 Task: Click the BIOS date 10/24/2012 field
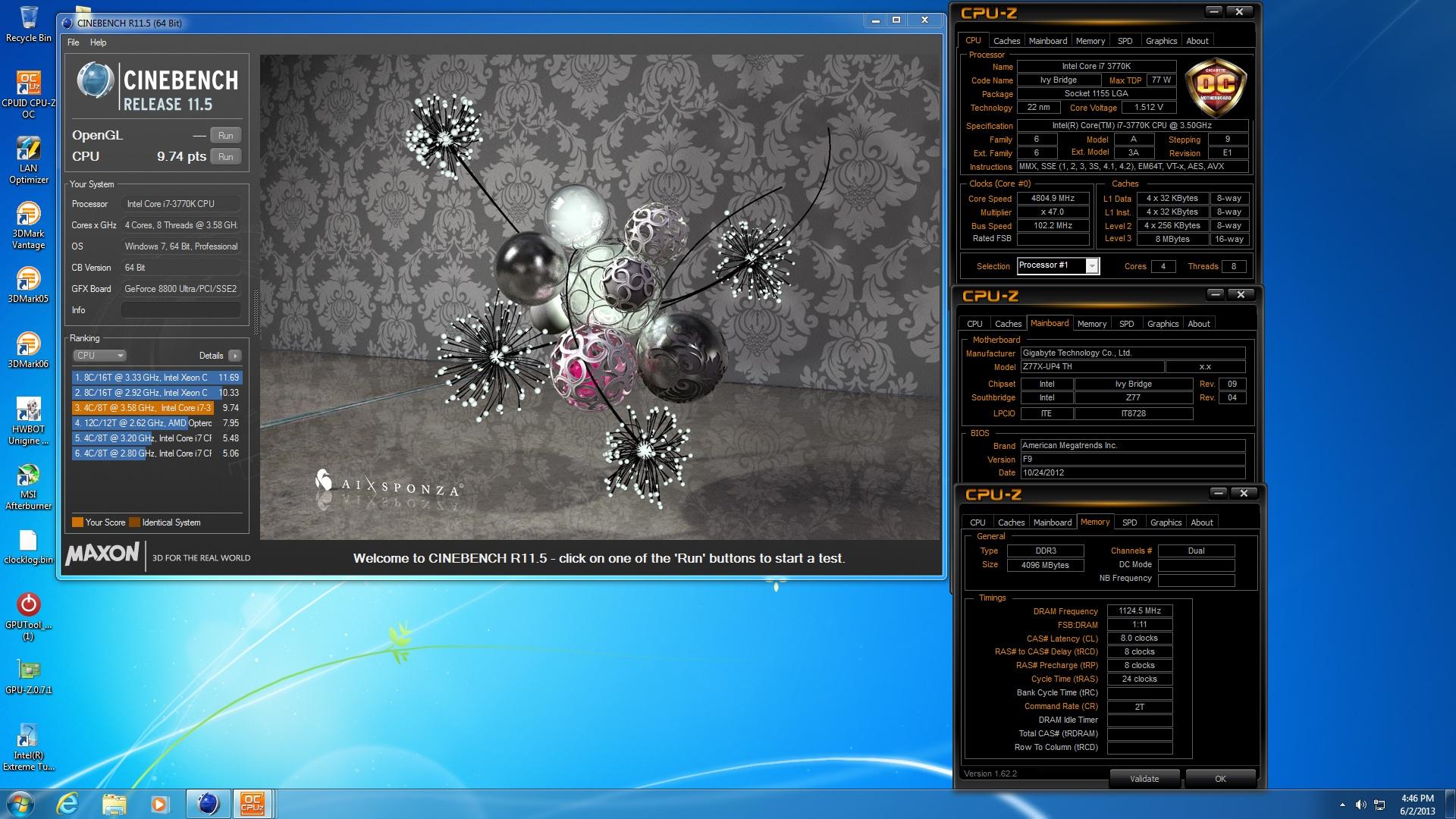pos(1132,472)
